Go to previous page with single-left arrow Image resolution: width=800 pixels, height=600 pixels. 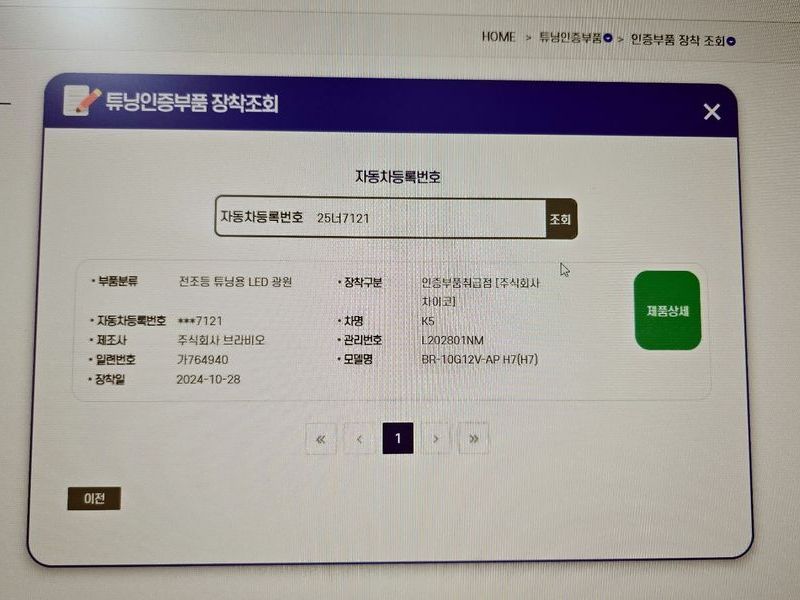coord(359,438)
